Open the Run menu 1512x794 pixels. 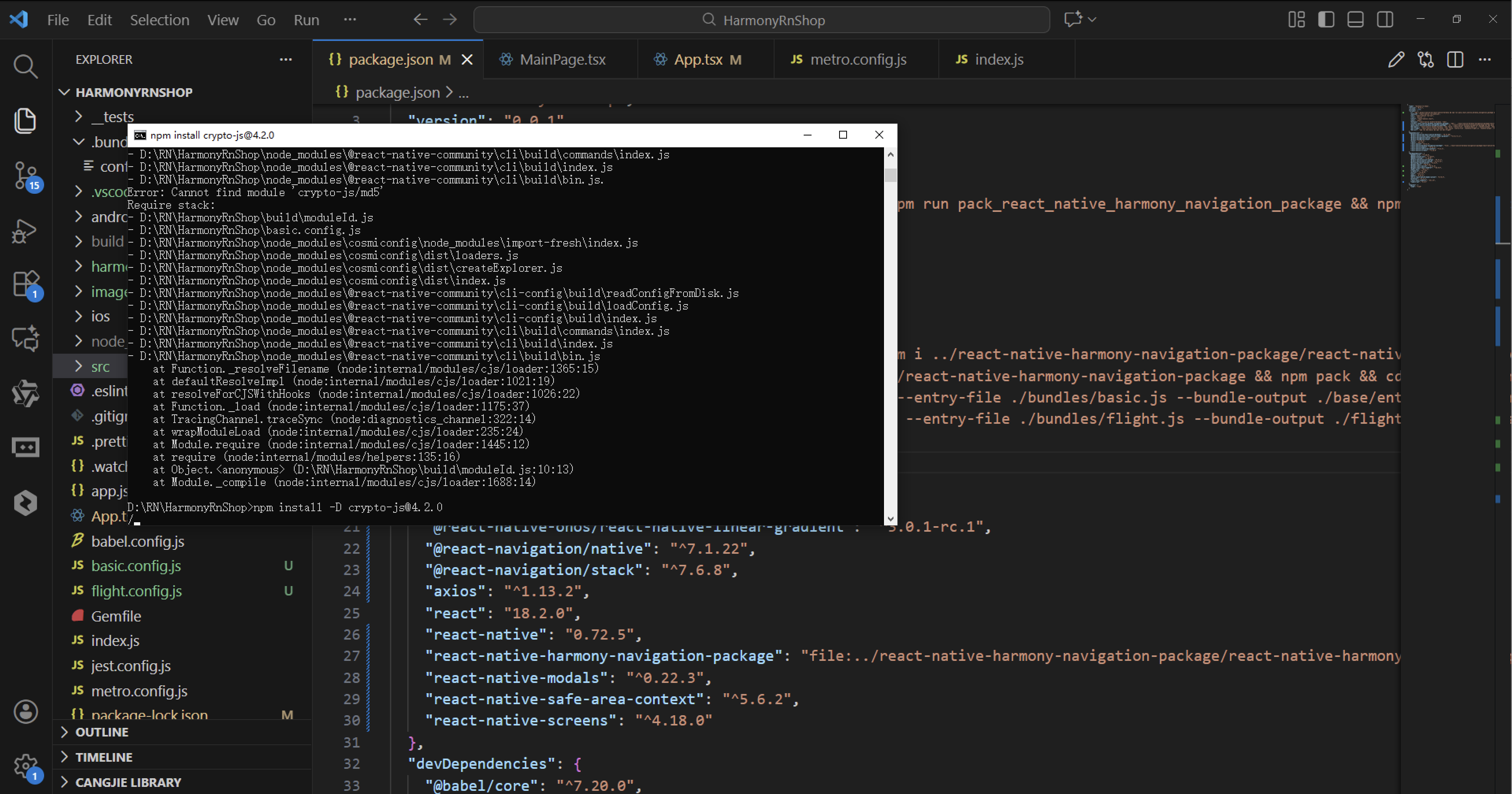(x=306, y=19)
